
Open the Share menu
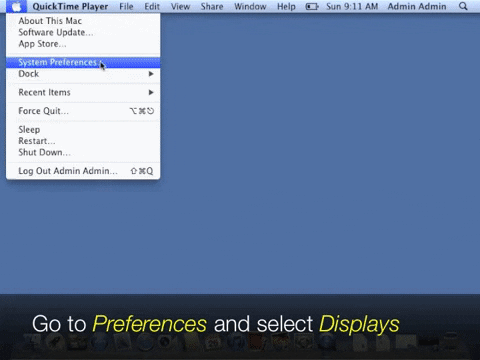212,6
